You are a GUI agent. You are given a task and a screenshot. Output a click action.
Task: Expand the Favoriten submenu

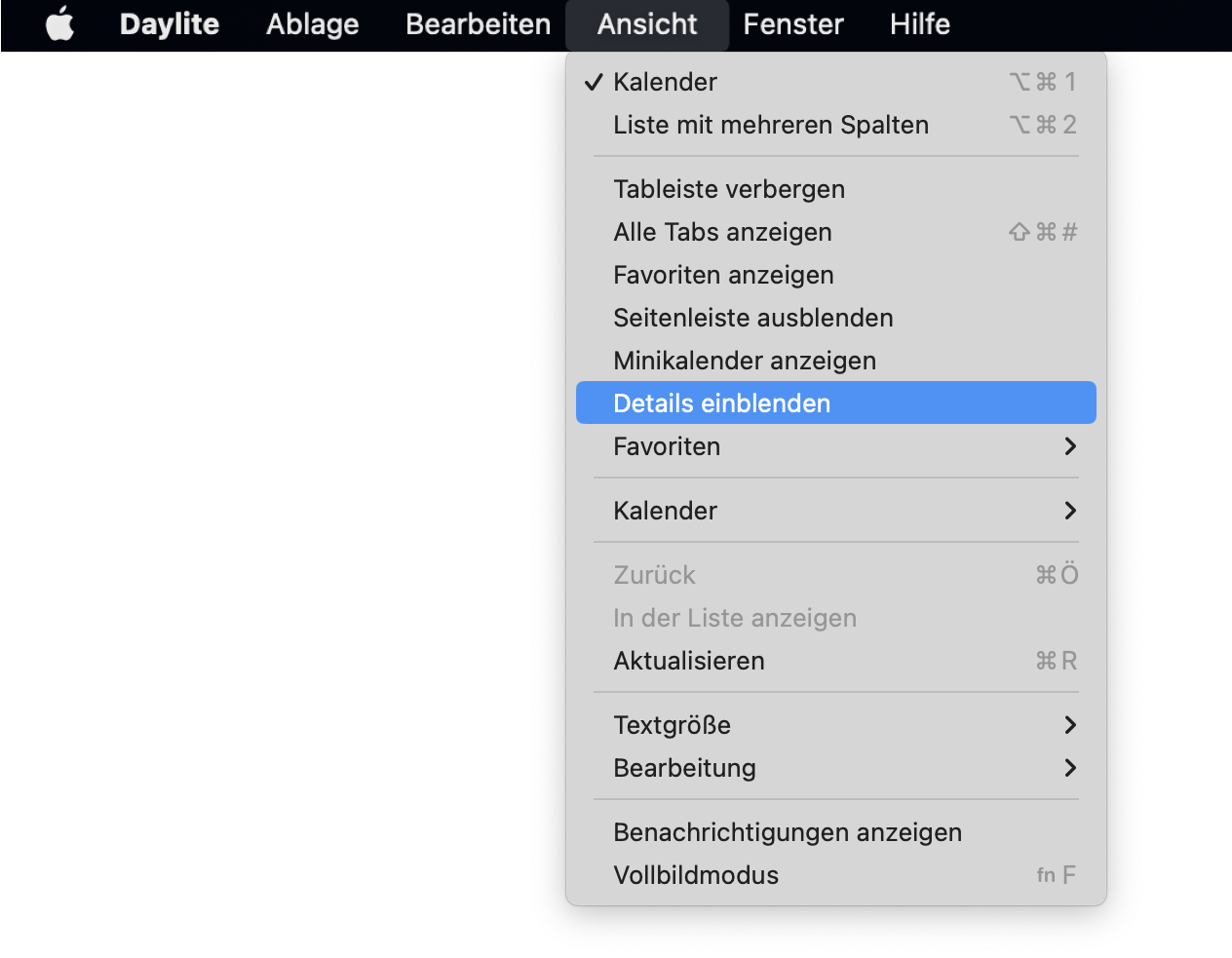[x=836, y=446]
